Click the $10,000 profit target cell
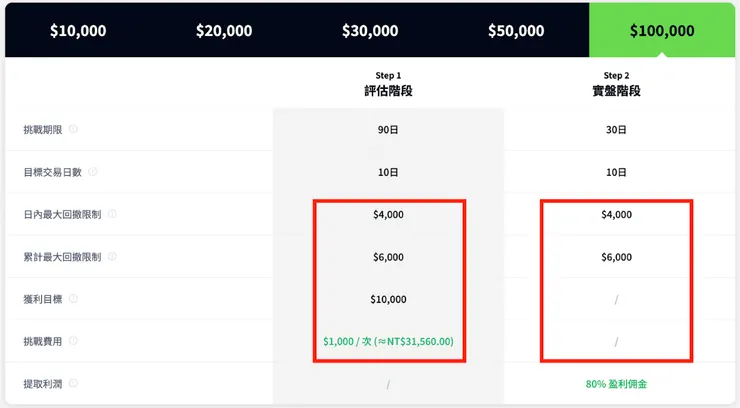 click(x=388, y=299)
